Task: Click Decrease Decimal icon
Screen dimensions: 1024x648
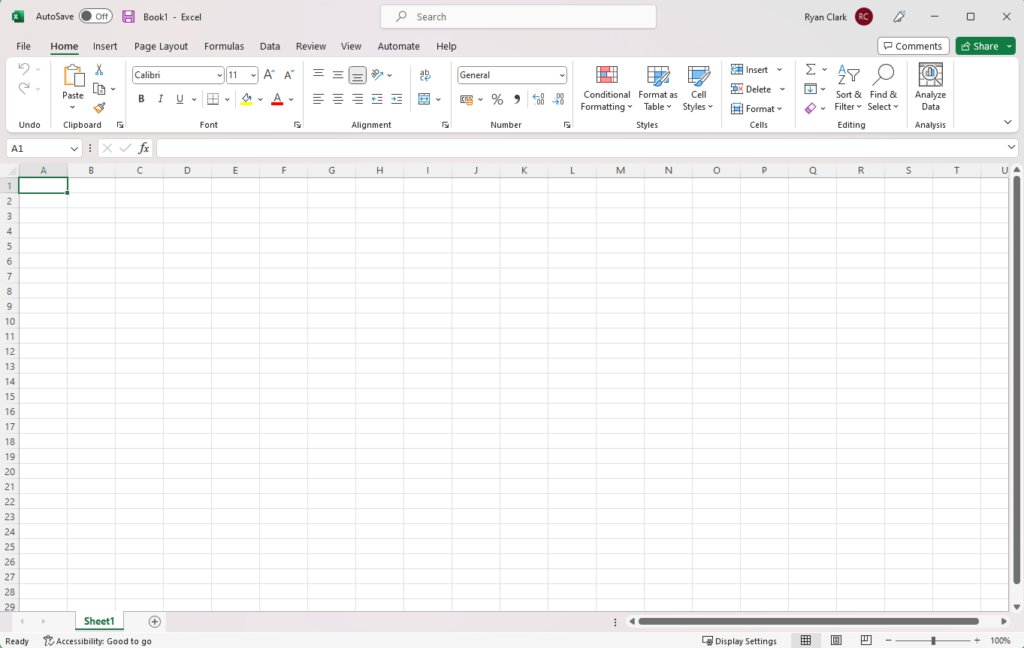Action: pyautogui.click(x=558, y=99)
